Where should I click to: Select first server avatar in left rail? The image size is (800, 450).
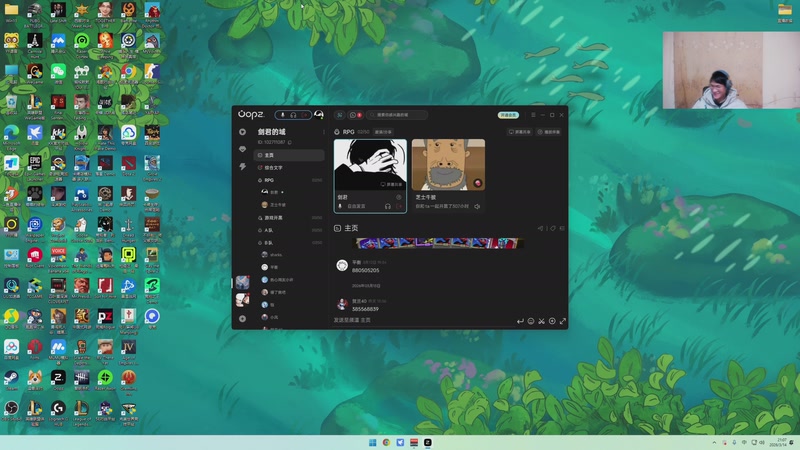(x=242, y=282)
